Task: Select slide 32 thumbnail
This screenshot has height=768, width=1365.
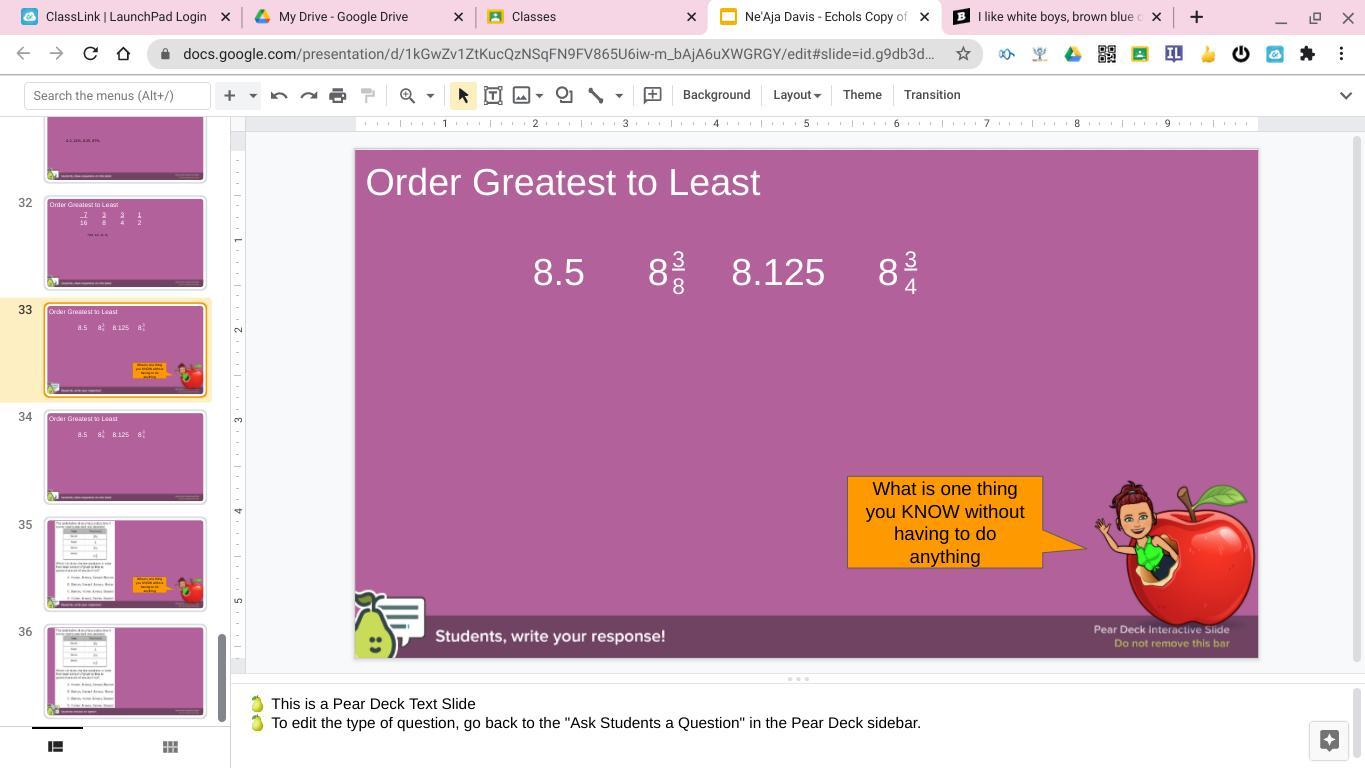Action: 125,243
